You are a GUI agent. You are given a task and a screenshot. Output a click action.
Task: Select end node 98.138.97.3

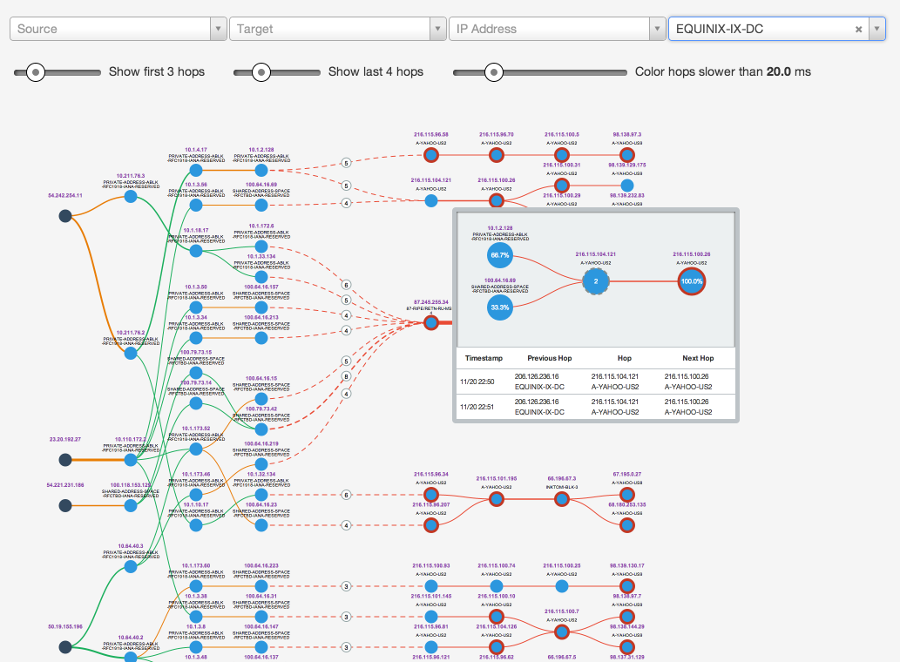[x=627, y=155]
